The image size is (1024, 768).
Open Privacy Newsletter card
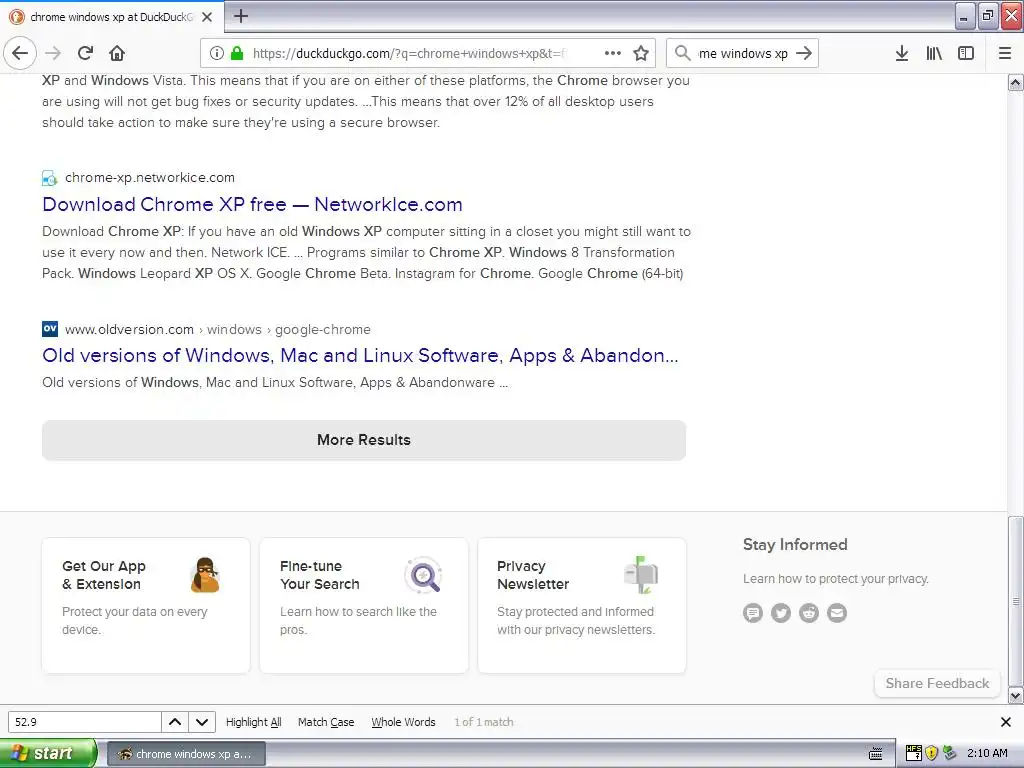point(582,605)
